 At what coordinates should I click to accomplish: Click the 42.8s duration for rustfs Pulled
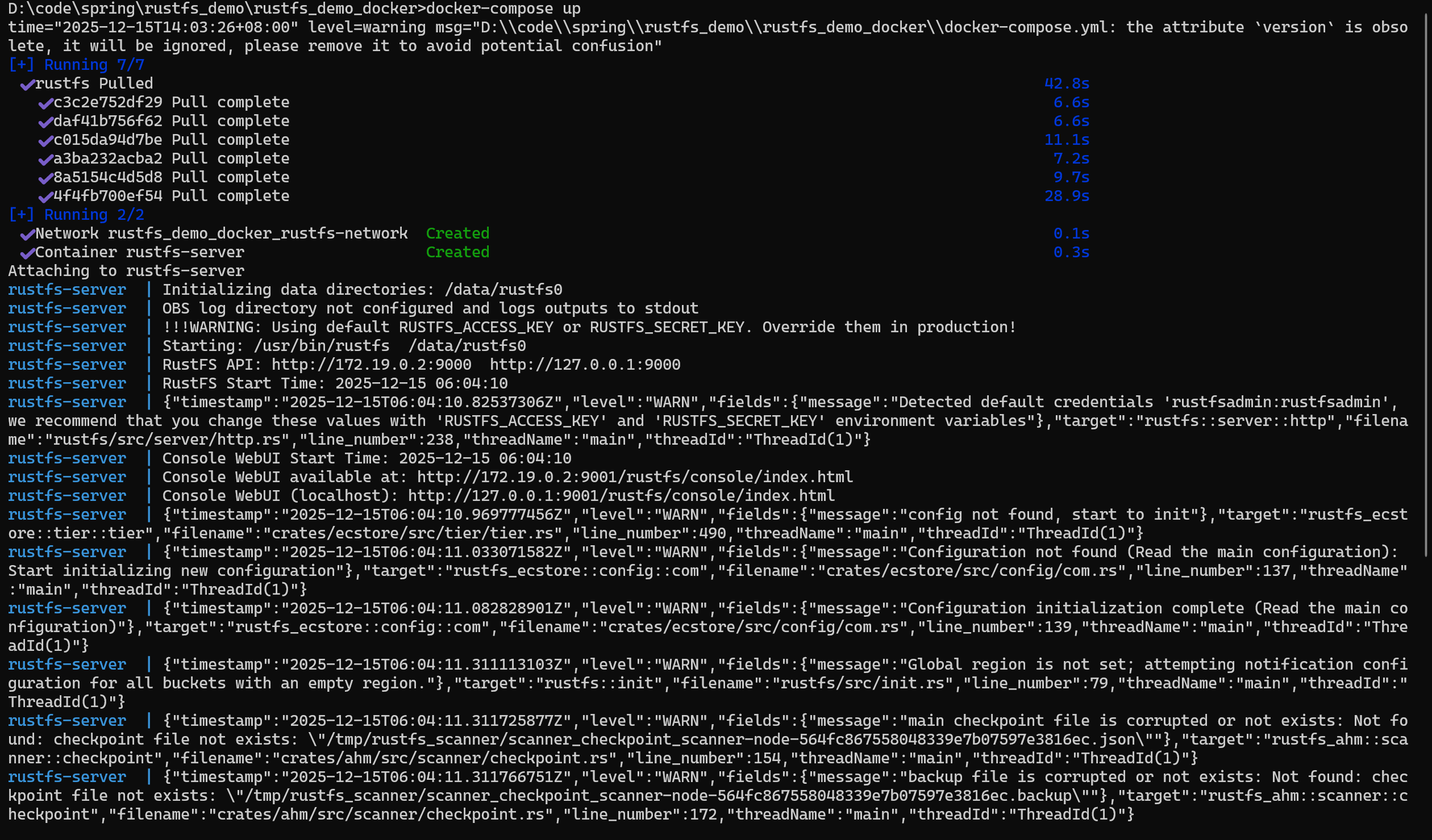click(1067, 83)
